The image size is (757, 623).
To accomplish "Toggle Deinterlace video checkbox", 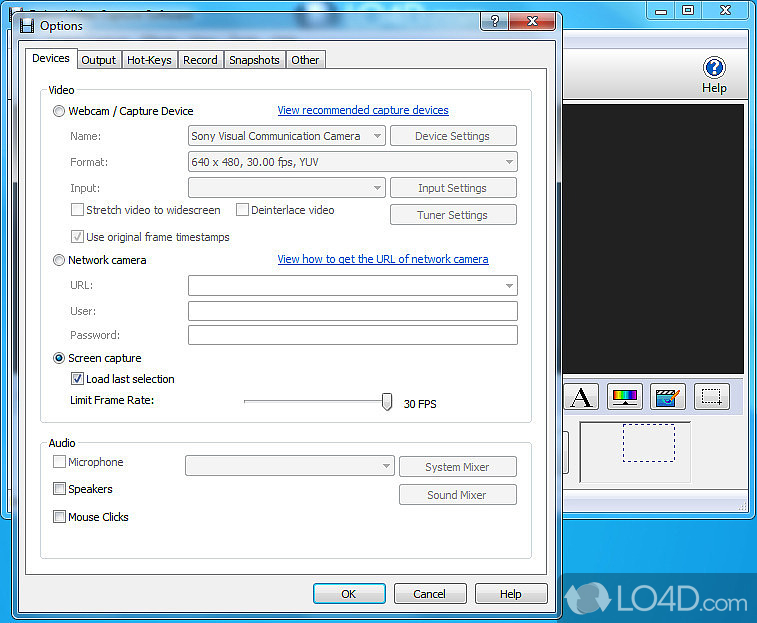I will click(242, 210).
